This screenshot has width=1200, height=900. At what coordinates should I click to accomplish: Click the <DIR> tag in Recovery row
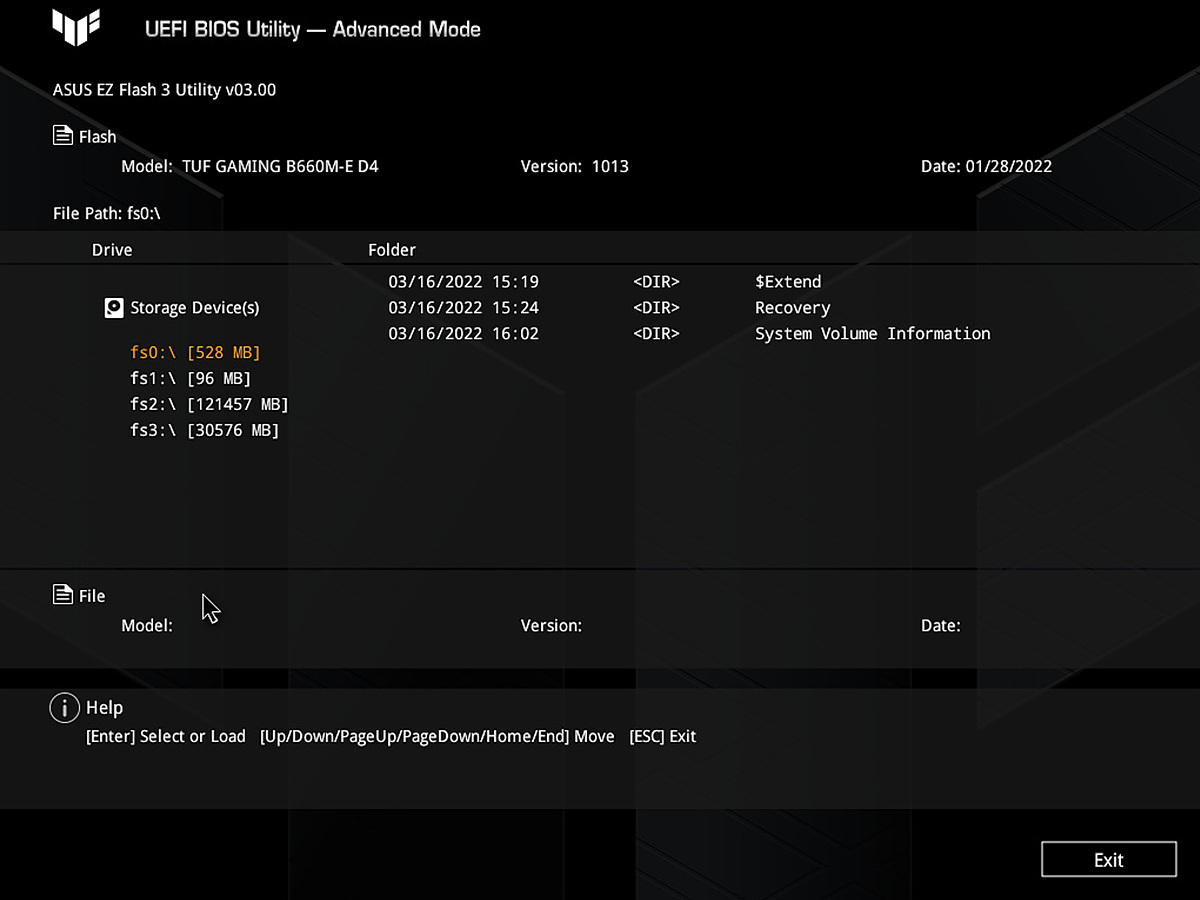click(656, 308)
